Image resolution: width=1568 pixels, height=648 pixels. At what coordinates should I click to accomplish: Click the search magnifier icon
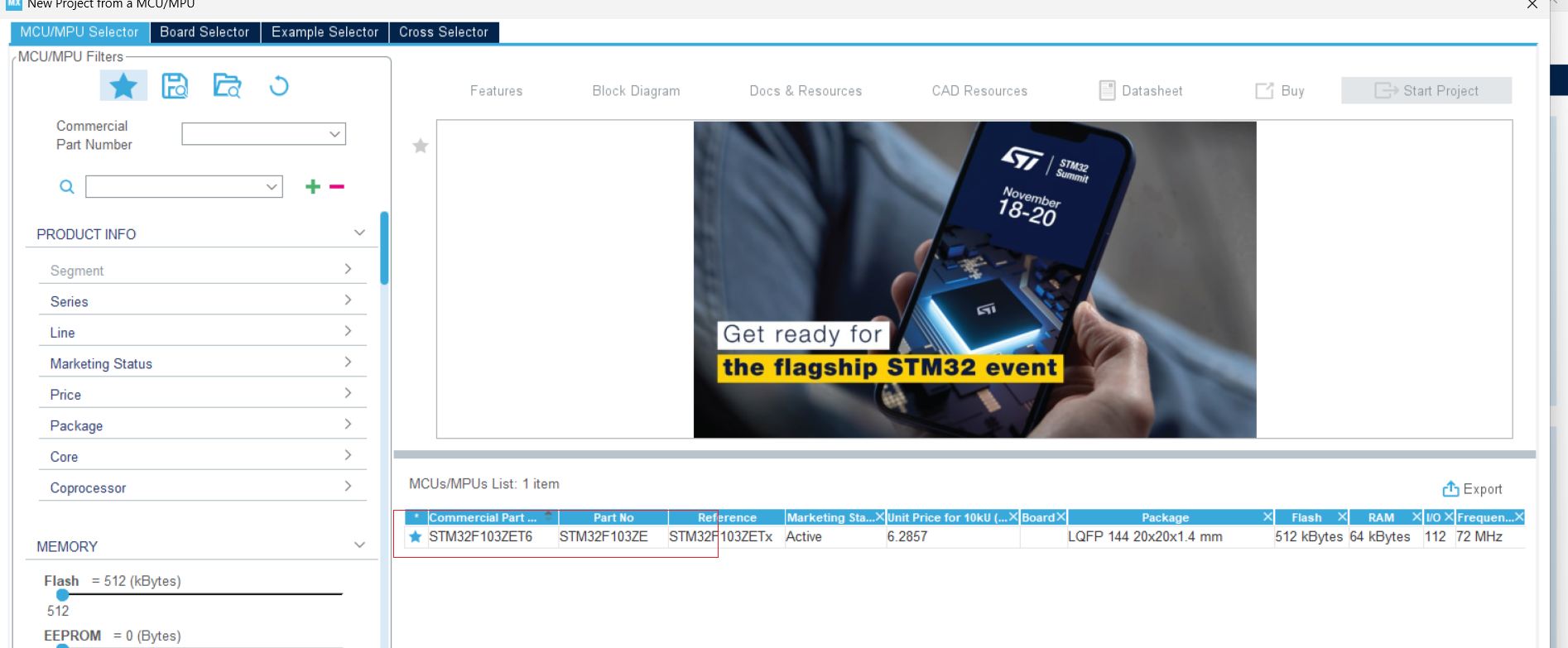67,187
